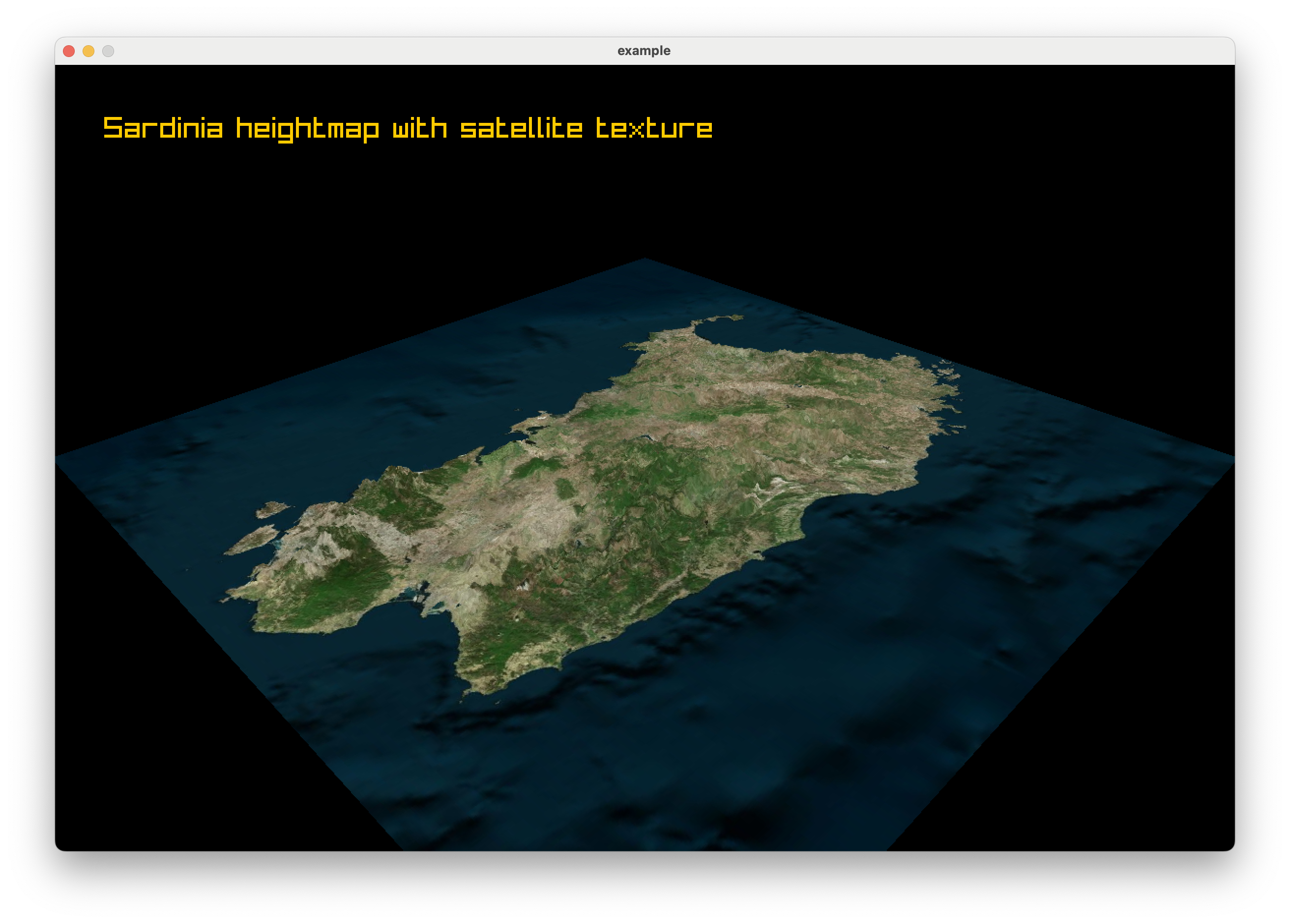Image resolution: width=1290 pixels, height=924 pixels.
Task: Minimize the window using yellow button
Action: [x=88, y=51]
